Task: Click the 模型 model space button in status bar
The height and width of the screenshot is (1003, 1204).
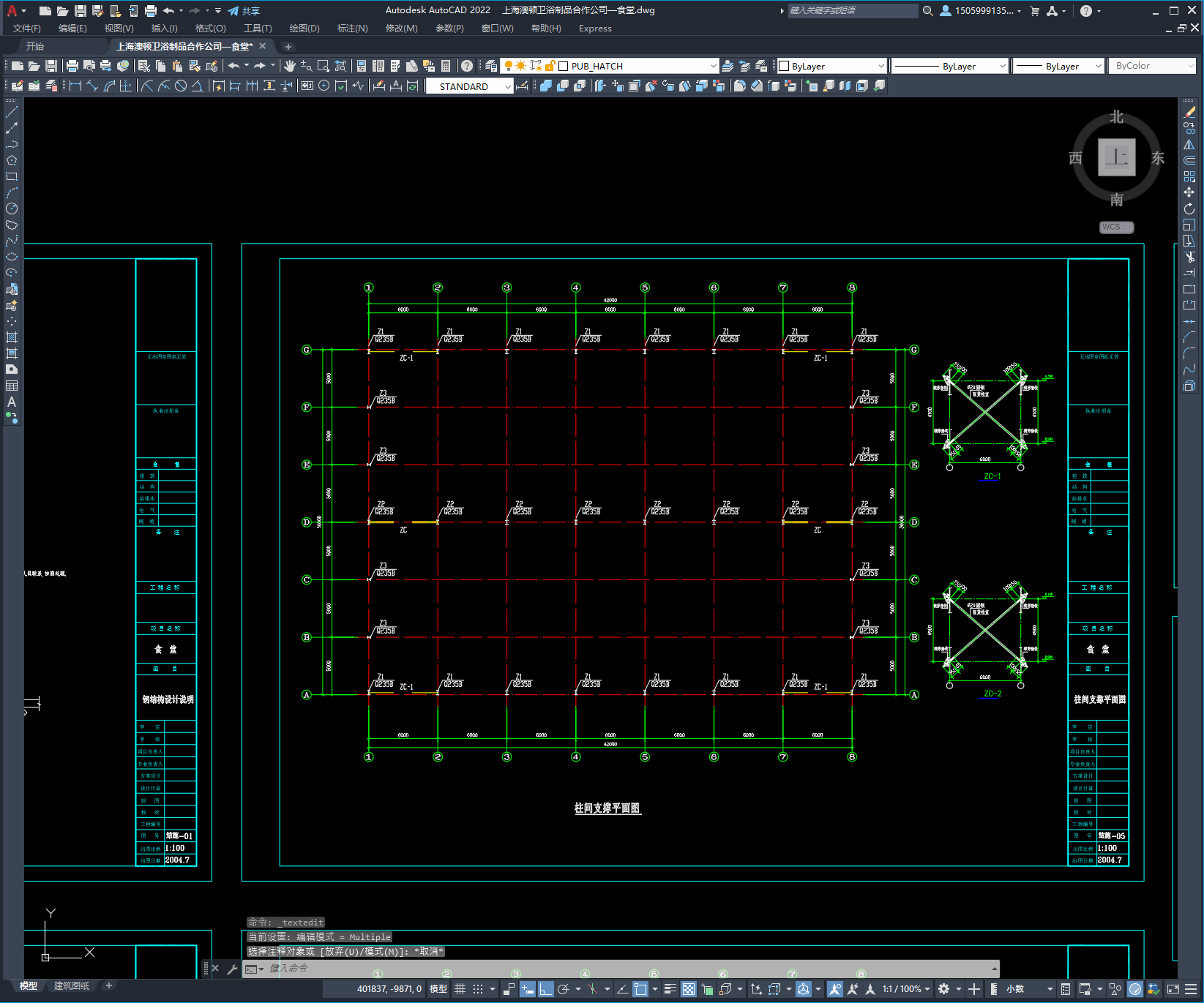Action: tap(438, 989)
